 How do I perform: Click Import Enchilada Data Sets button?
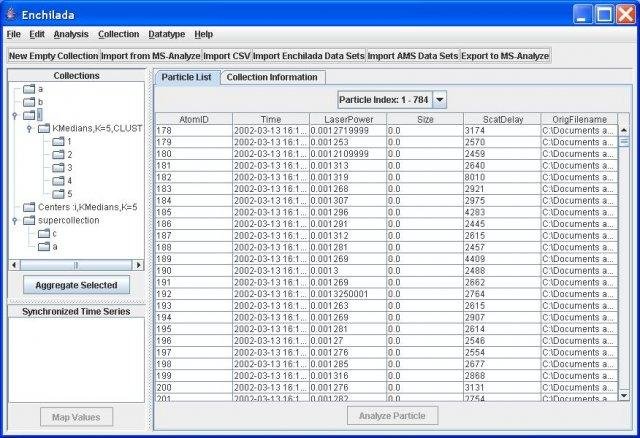click(309, 56)
